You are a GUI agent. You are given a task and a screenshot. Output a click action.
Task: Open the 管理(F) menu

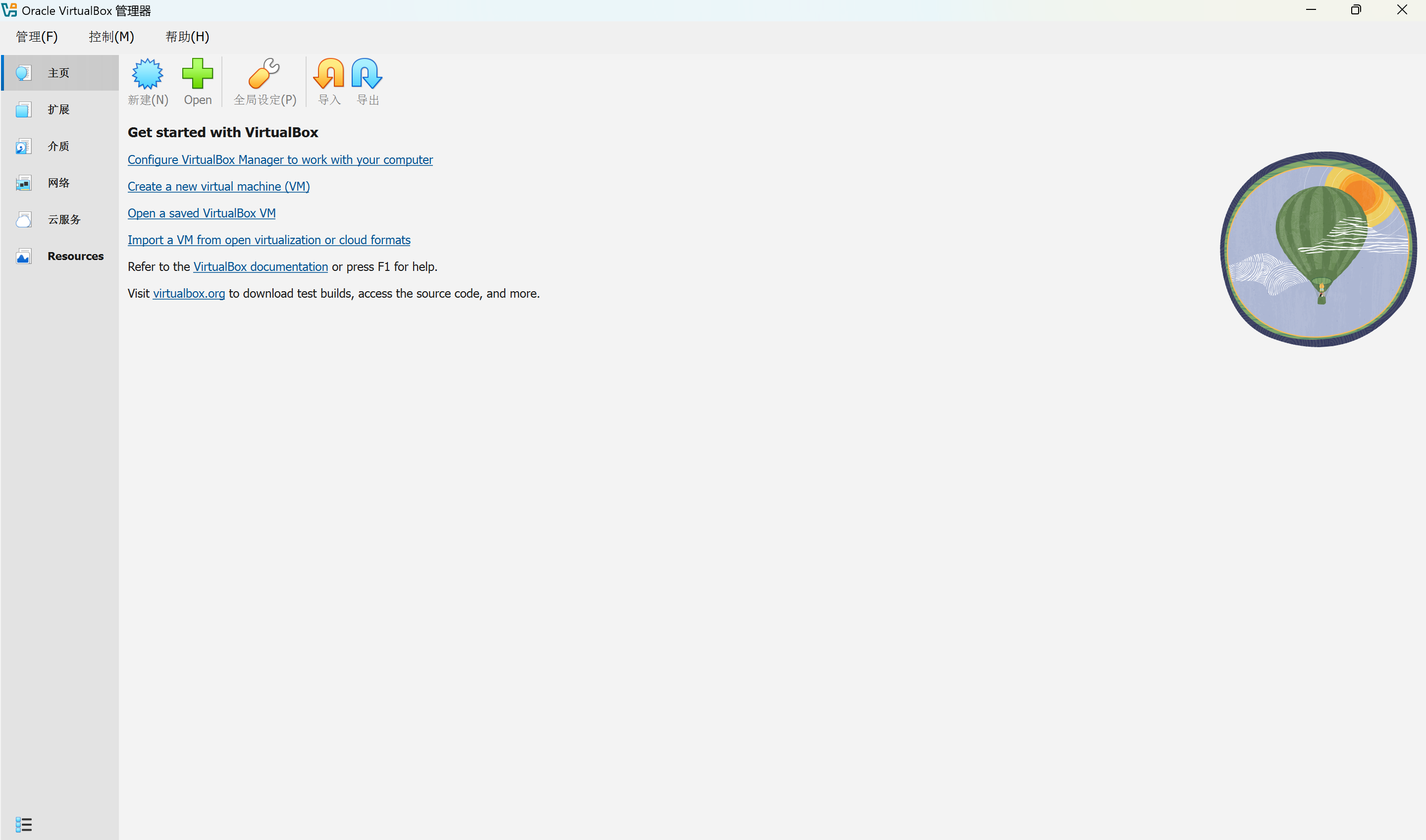[x=37, y=37]
